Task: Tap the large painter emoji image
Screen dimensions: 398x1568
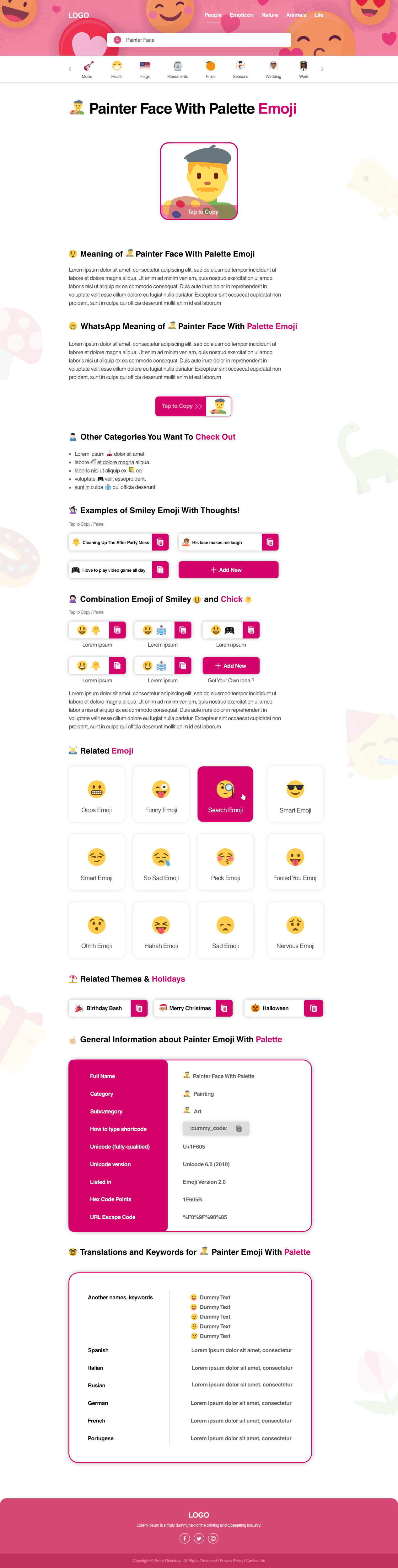Action: coord(199,181)
